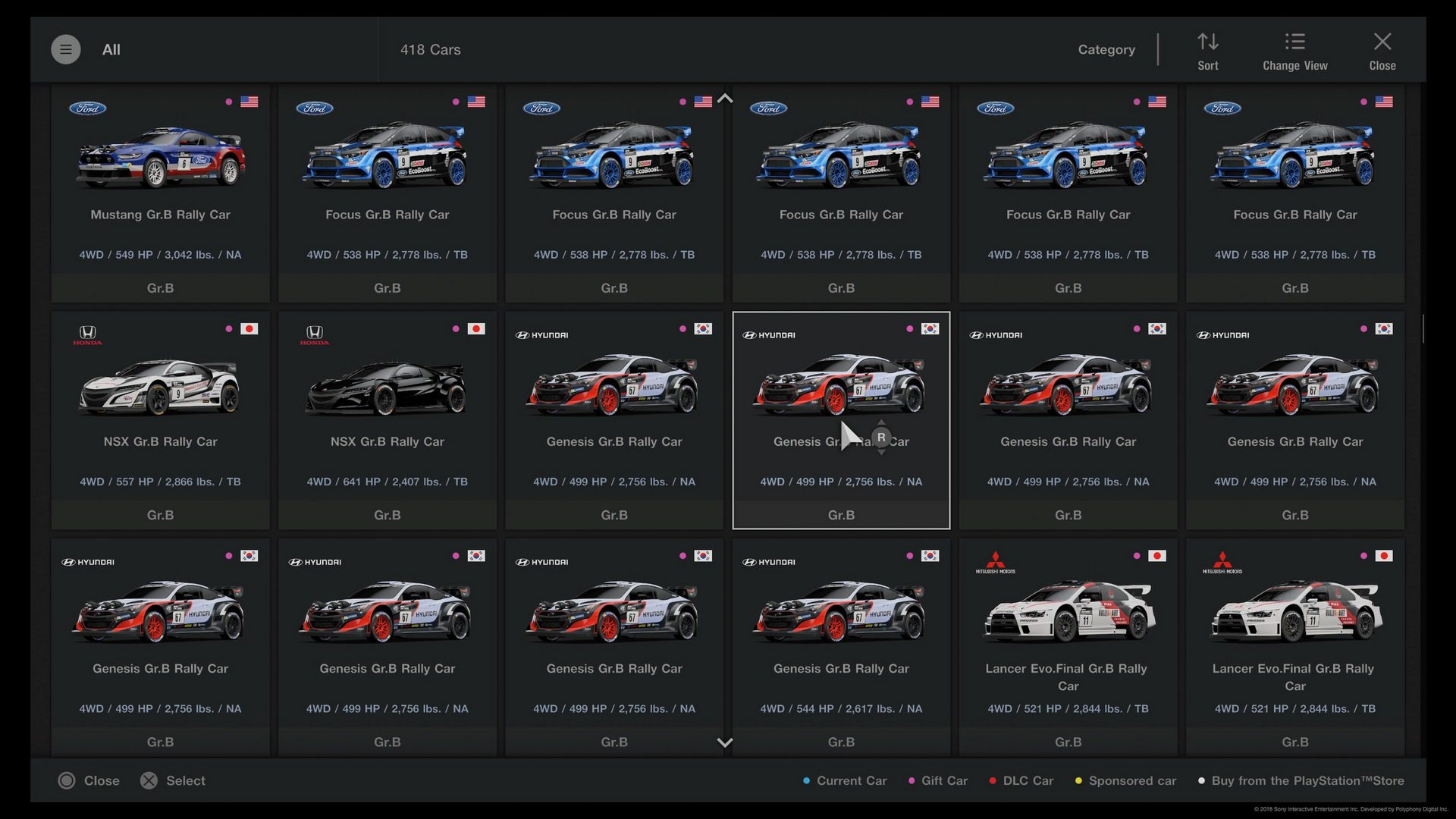This screenshot has height=819, width=1456.
Task: Click the Select cross button hint
Action: coord(173,780)
